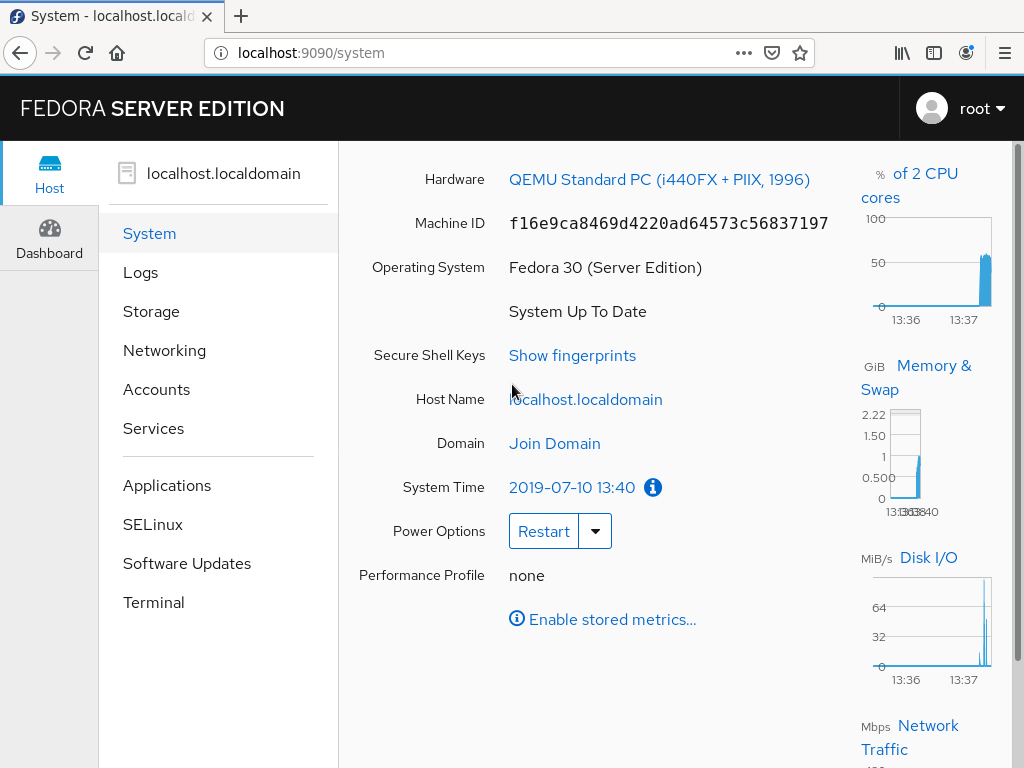This screenshot has height=768, width=1024.
Task: Click Enable stored metrics link
Action: click(x=613, y=619)
